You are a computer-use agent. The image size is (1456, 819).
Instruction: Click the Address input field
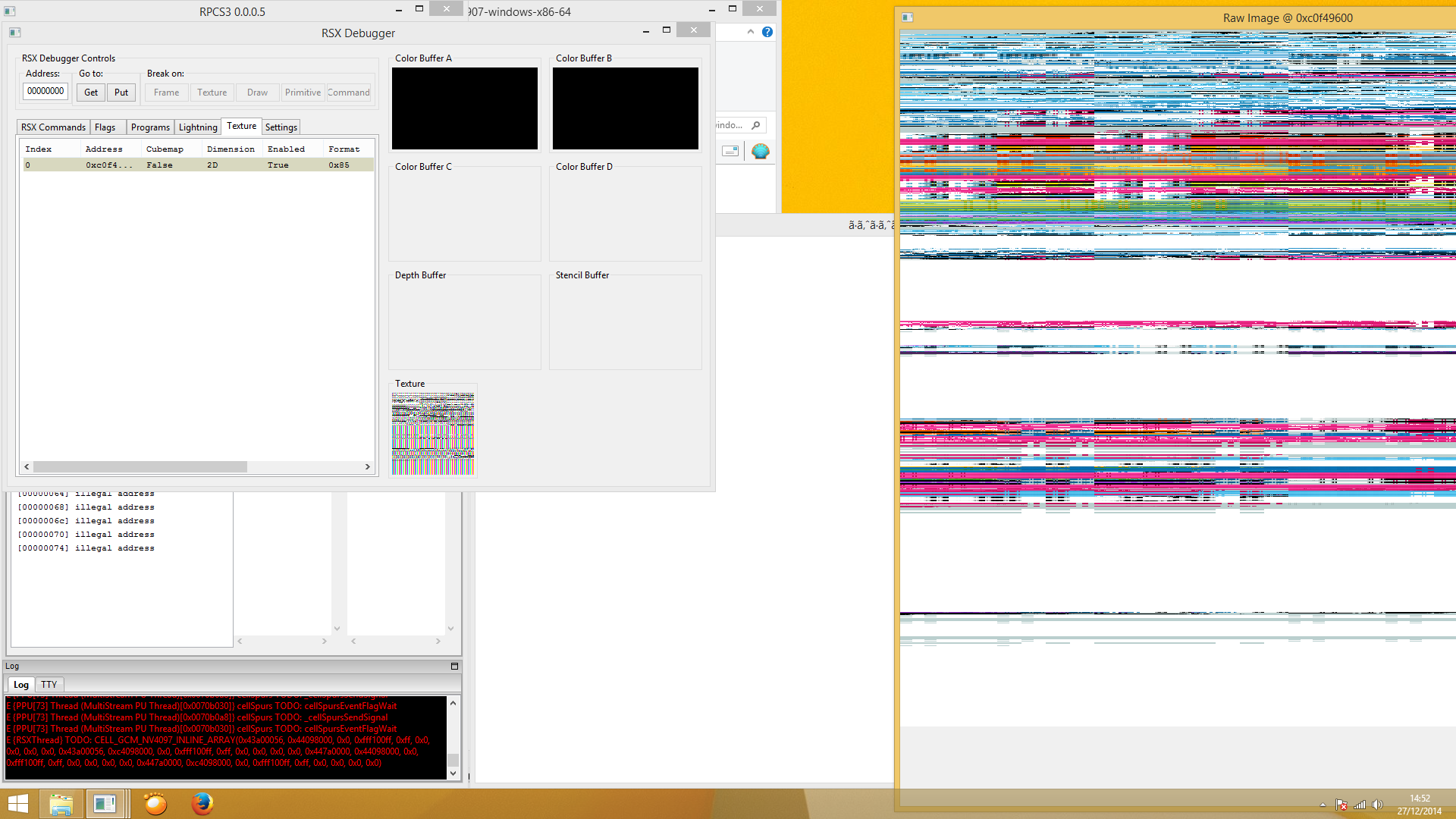(46, 92)
